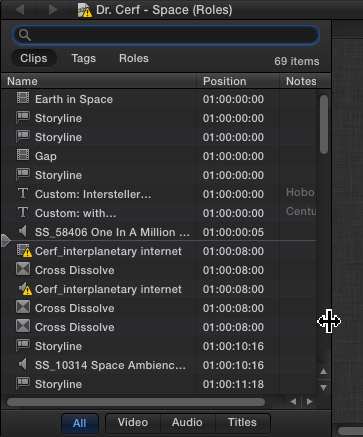363x437 pixels.
Task: Click the scroll up arrow of the list
Action: point(323,371)
